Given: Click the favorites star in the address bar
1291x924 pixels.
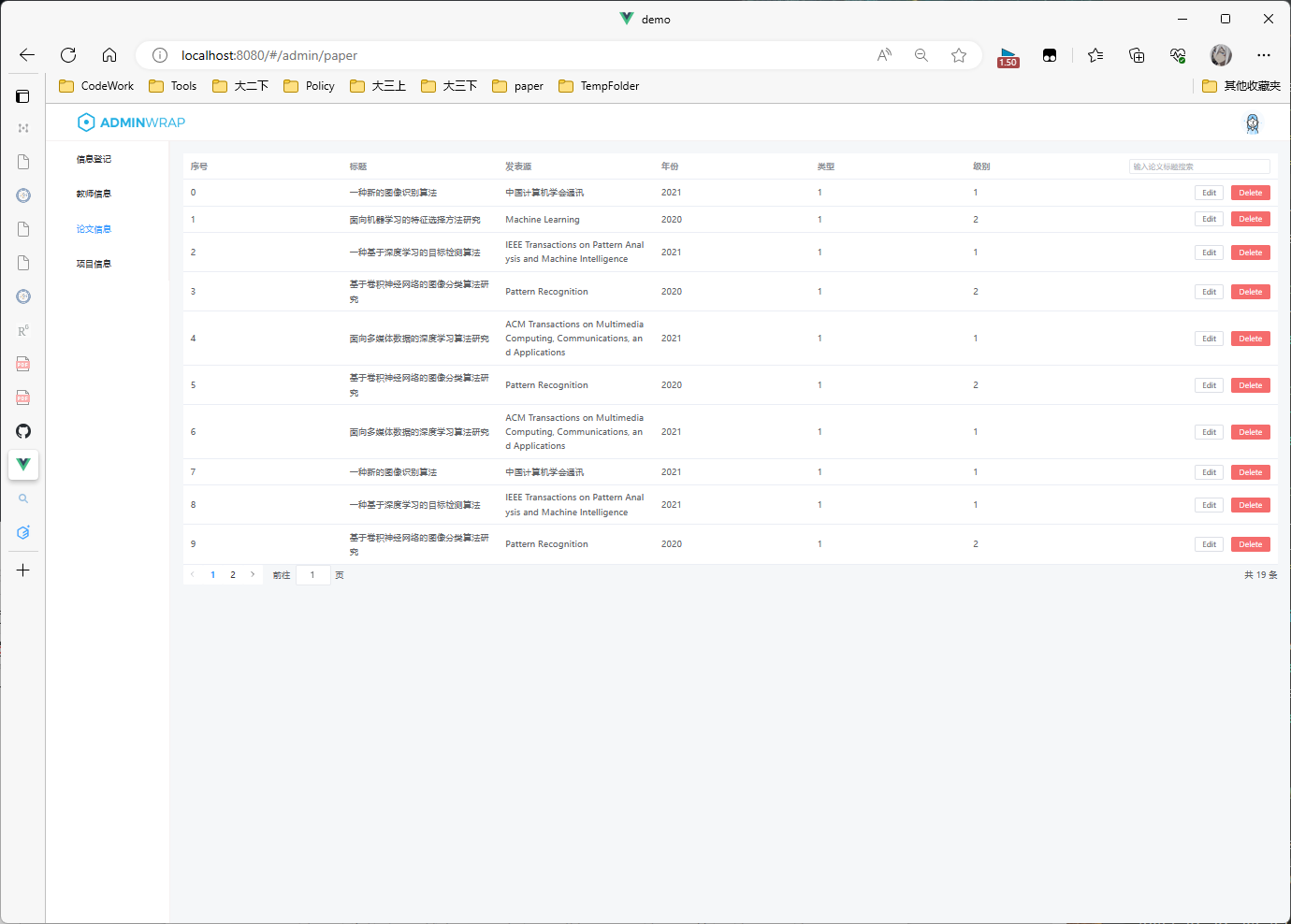Looking at the screenshot, I should [959, 55].
